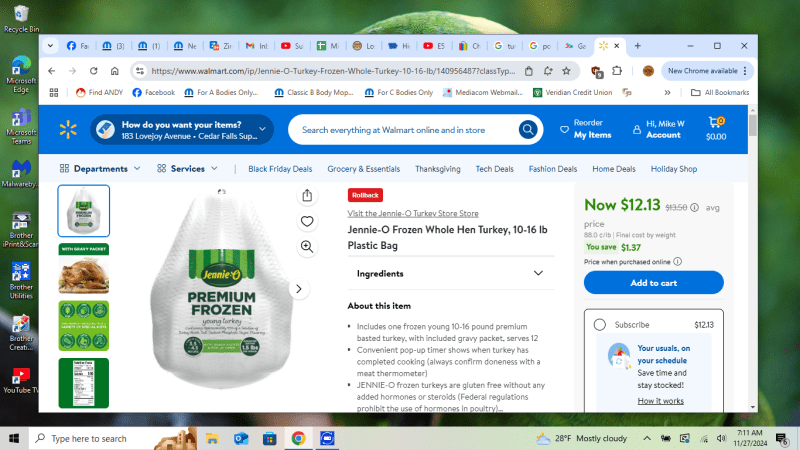This screenshot has height=450, width=800.
Task: Click the page vertical scrollbar thumb
Action: tap(753, 125)
